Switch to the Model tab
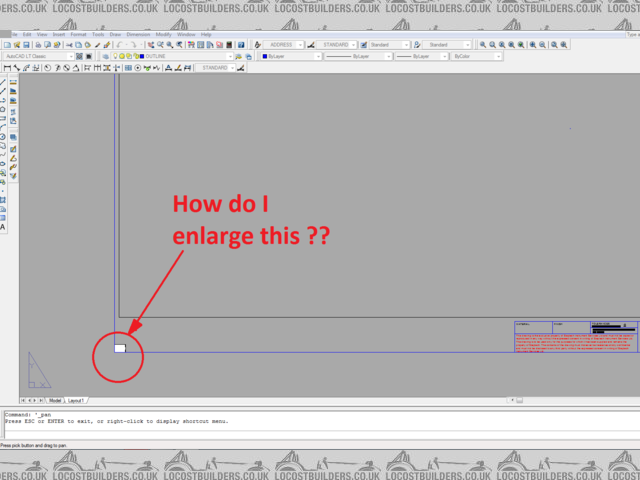Screen dimensions: 640x480 (x=55, y=400)
